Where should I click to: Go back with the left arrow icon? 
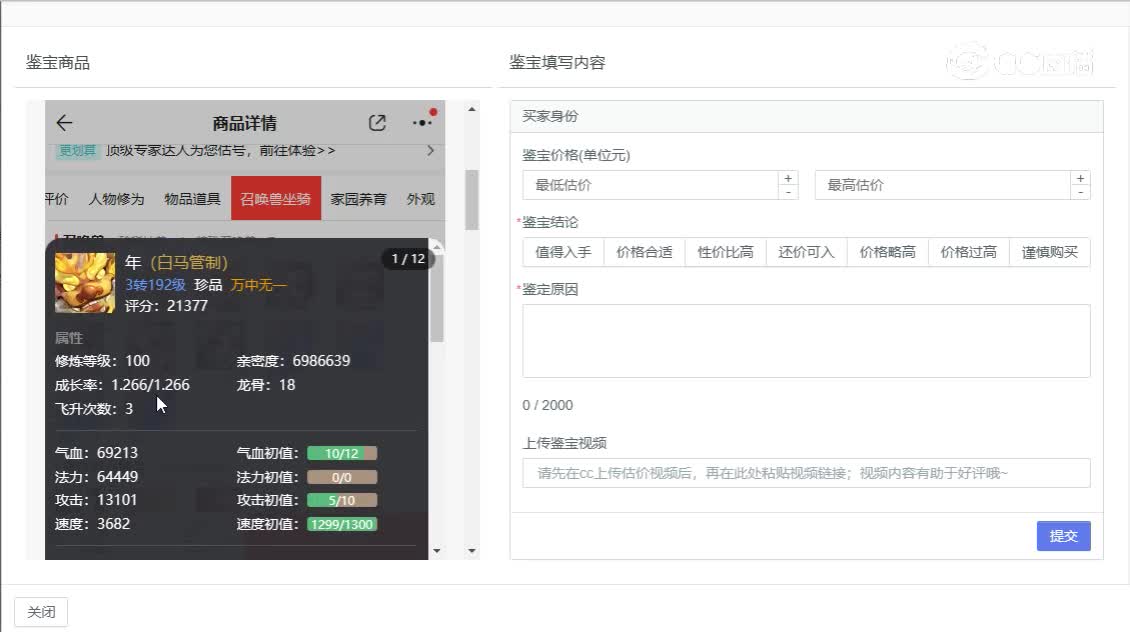tap(64, 123)
